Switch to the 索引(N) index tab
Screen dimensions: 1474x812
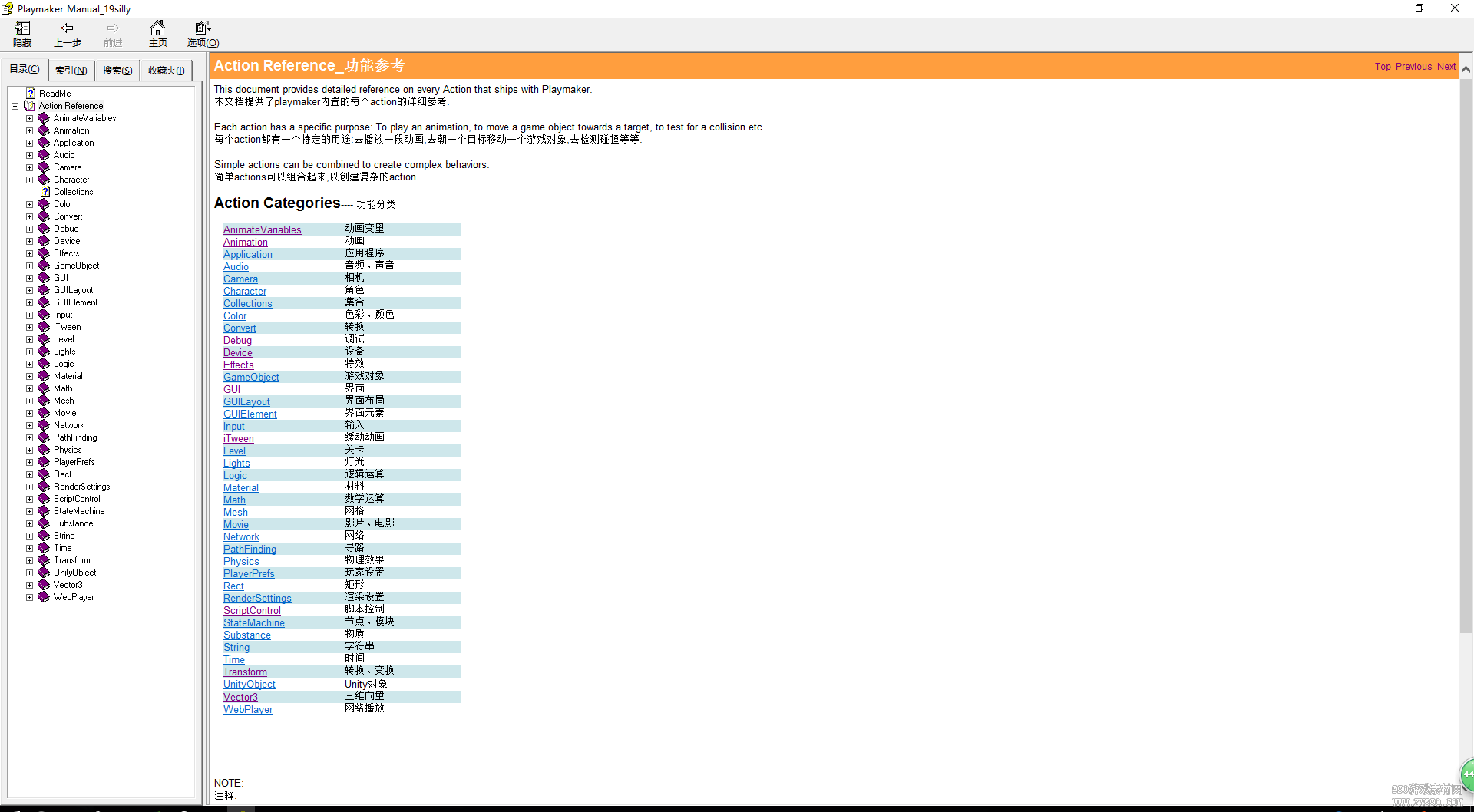pyautogui.click(x=71, y=70)
